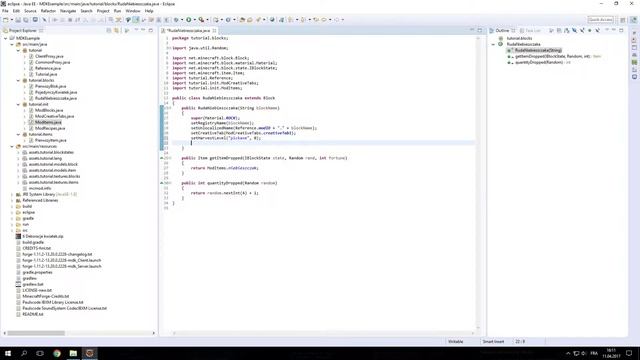
Task: Select the Outline tab
Action: pos(502,31)
